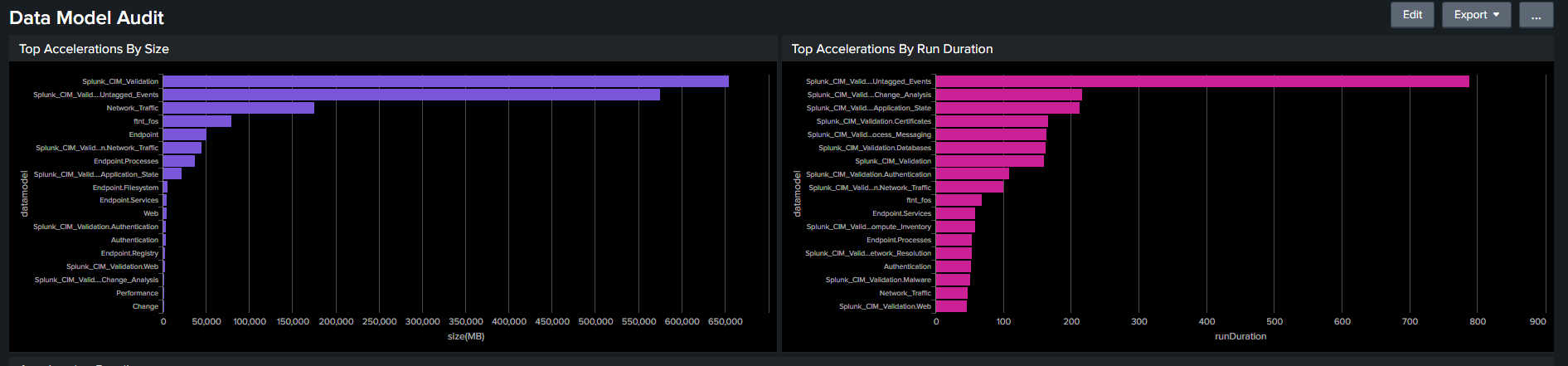
Task: Click the Databases bar in the Run Duration chart
Action: click(x=991, y=148)
